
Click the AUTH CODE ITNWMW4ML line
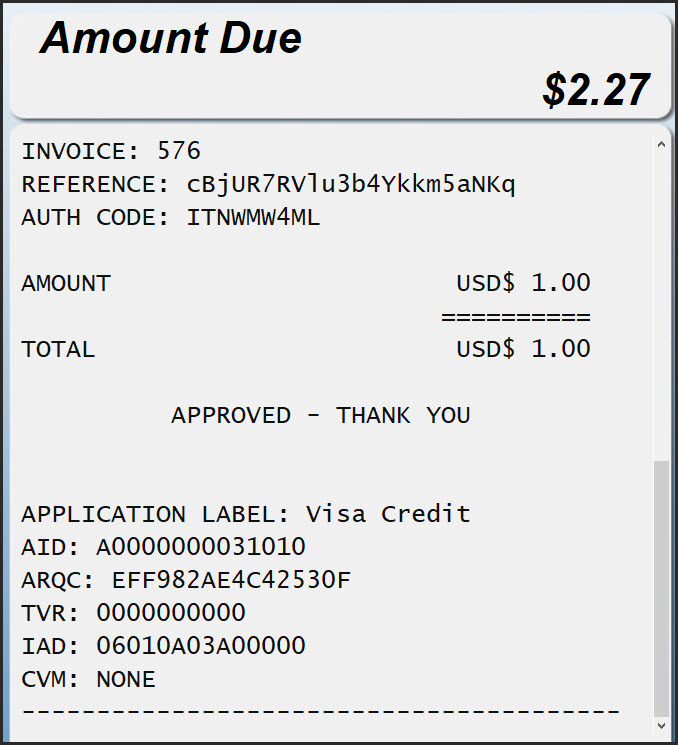[171, 217]
